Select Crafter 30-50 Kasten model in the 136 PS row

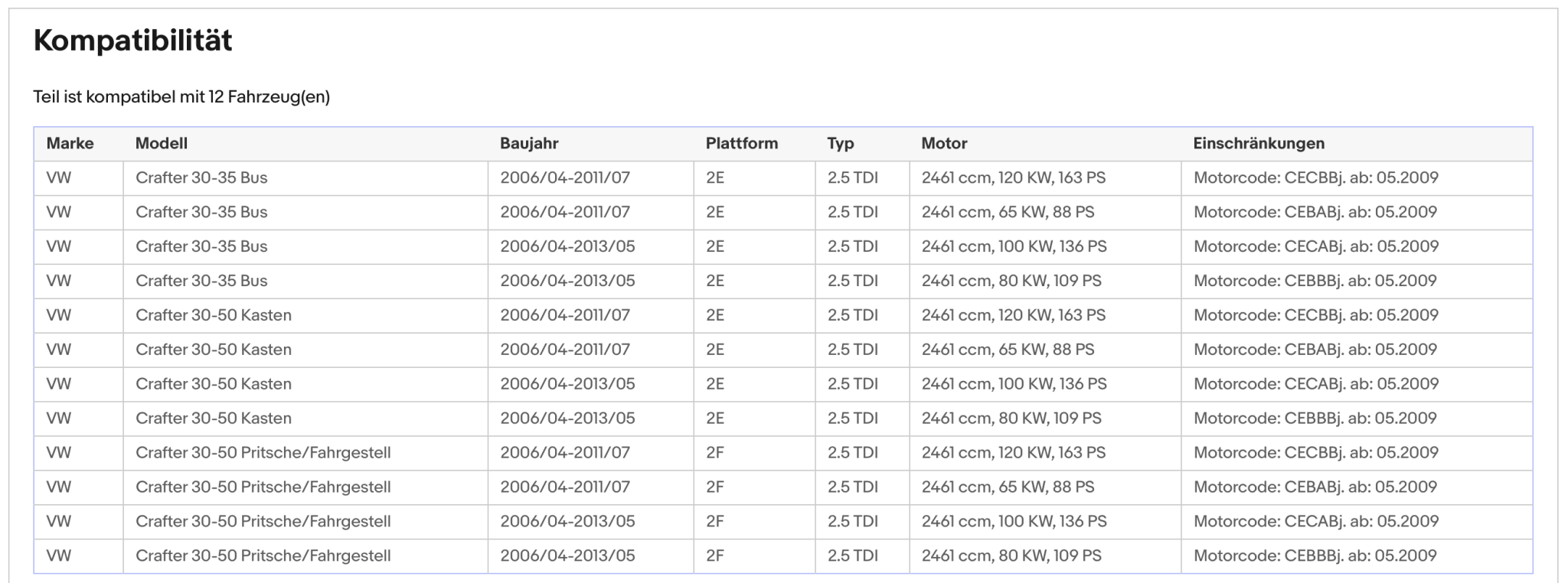click(x=214, y=384)
